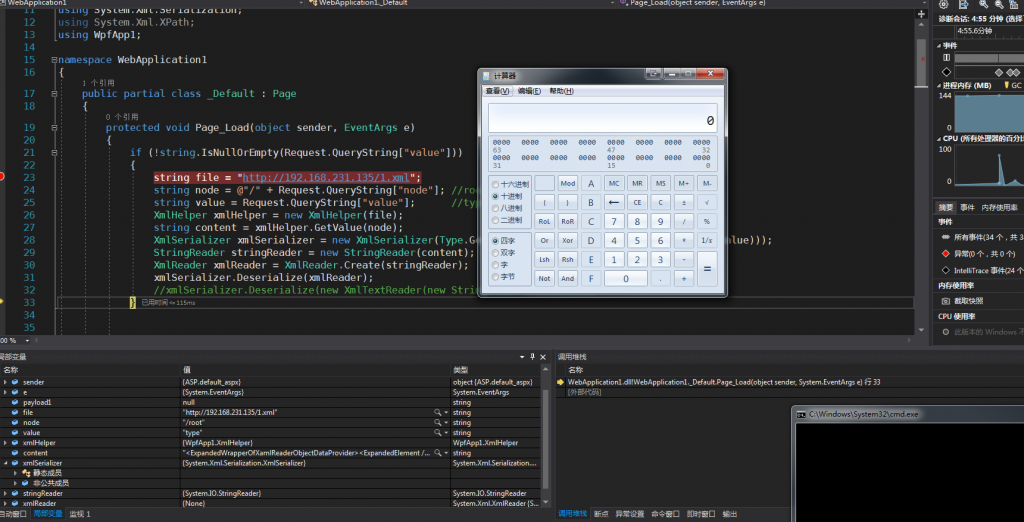Click the take snapshot camera icon

coord(946,301)
